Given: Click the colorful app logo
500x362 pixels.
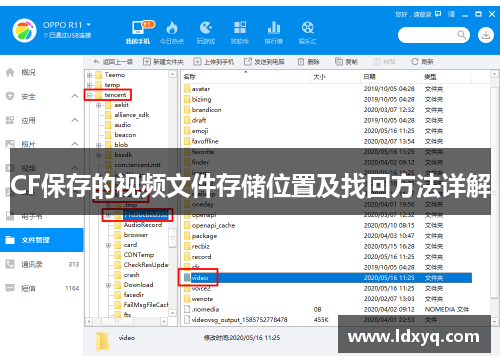Looking at the screenshot, I should click(24, 31).
